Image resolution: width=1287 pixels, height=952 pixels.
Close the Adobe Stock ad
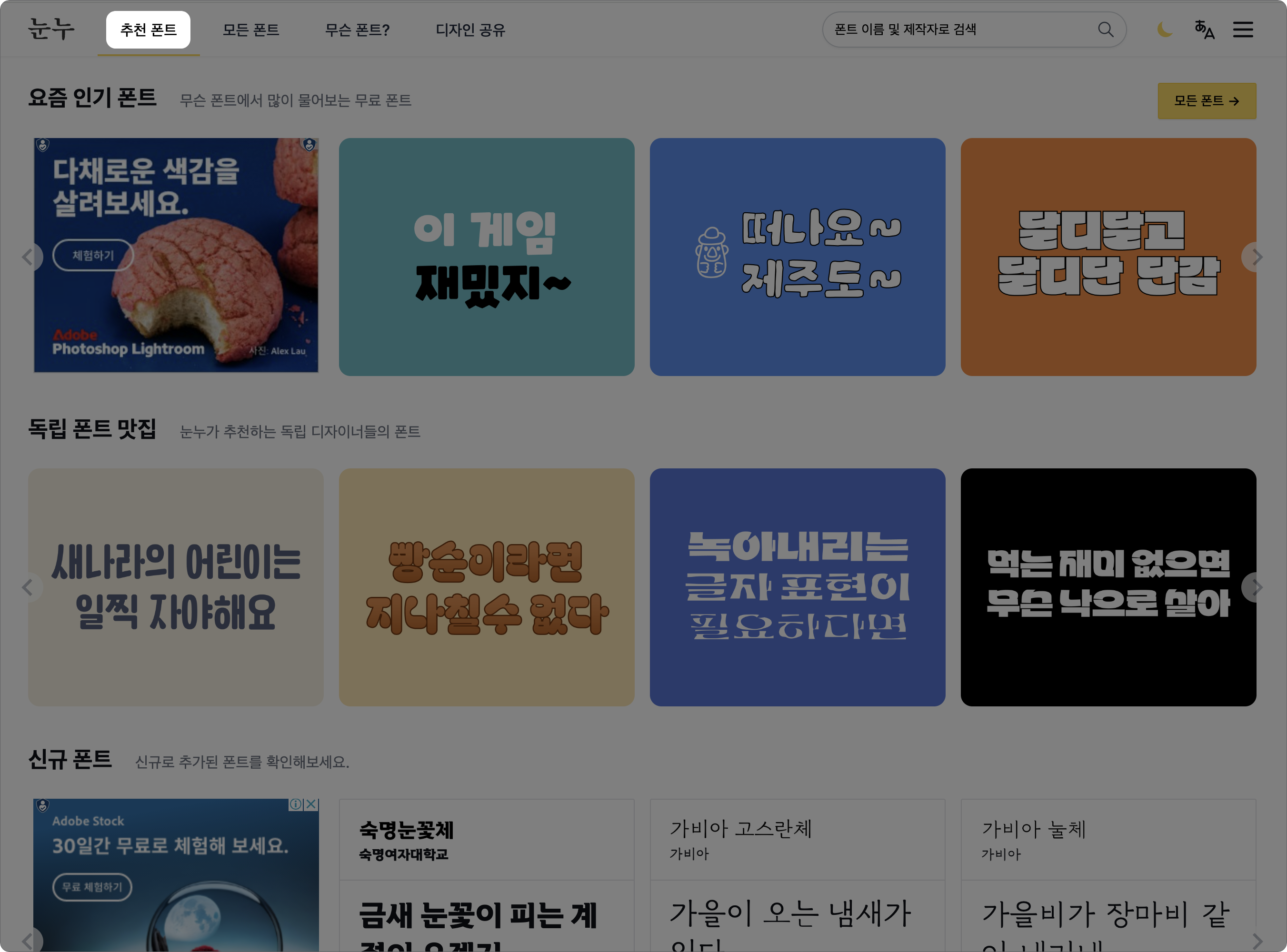coord(310,804)
